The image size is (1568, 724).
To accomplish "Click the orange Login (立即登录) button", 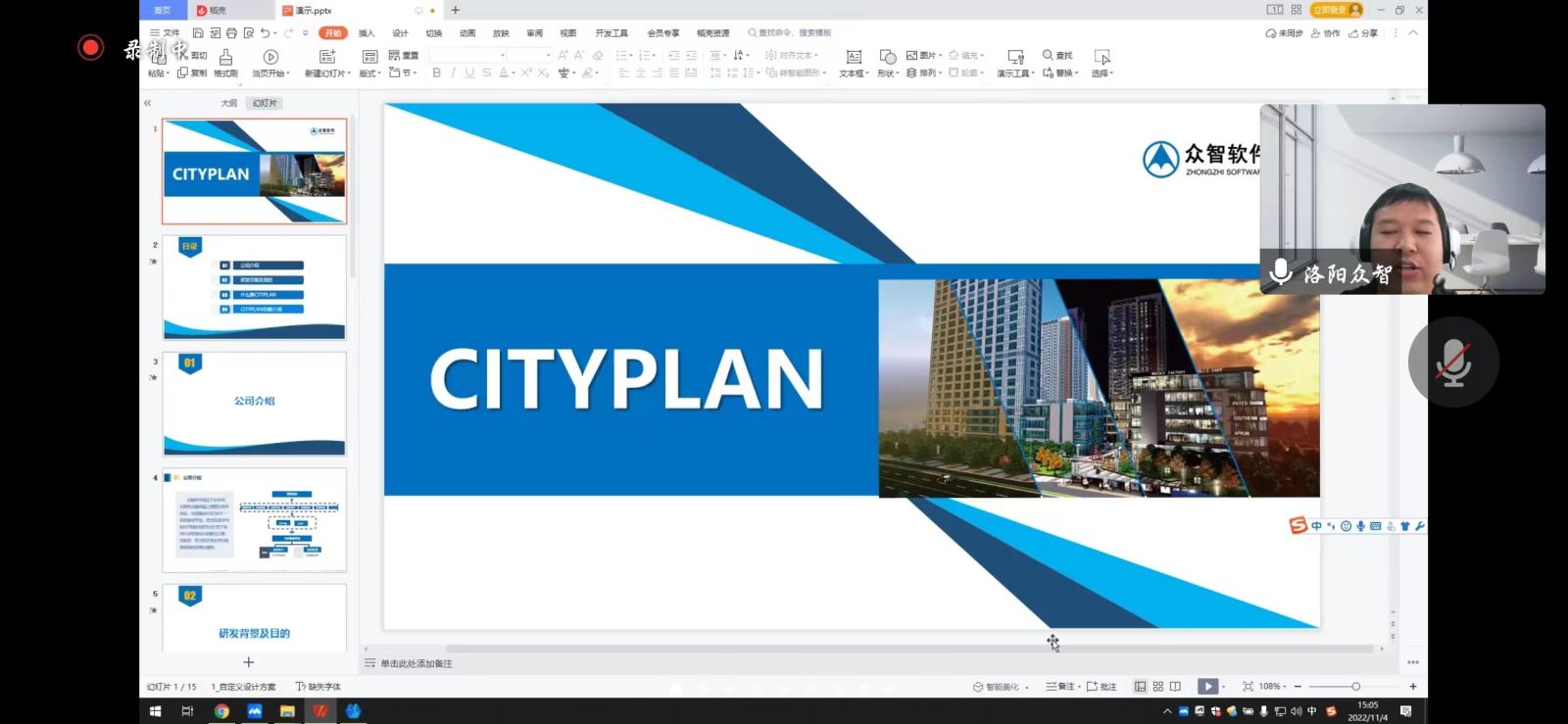I will pyautogui.click(x=1337, y=10).
